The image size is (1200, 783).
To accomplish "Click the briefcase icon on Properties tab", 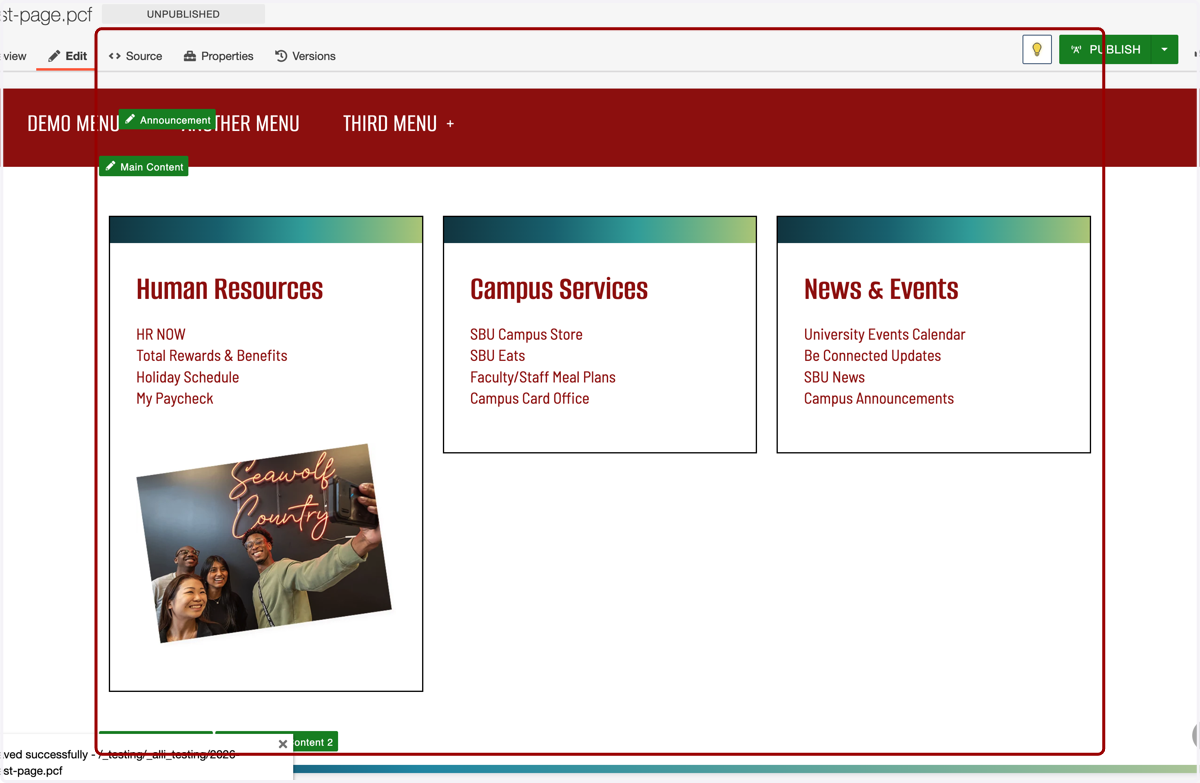I will 190,56.
